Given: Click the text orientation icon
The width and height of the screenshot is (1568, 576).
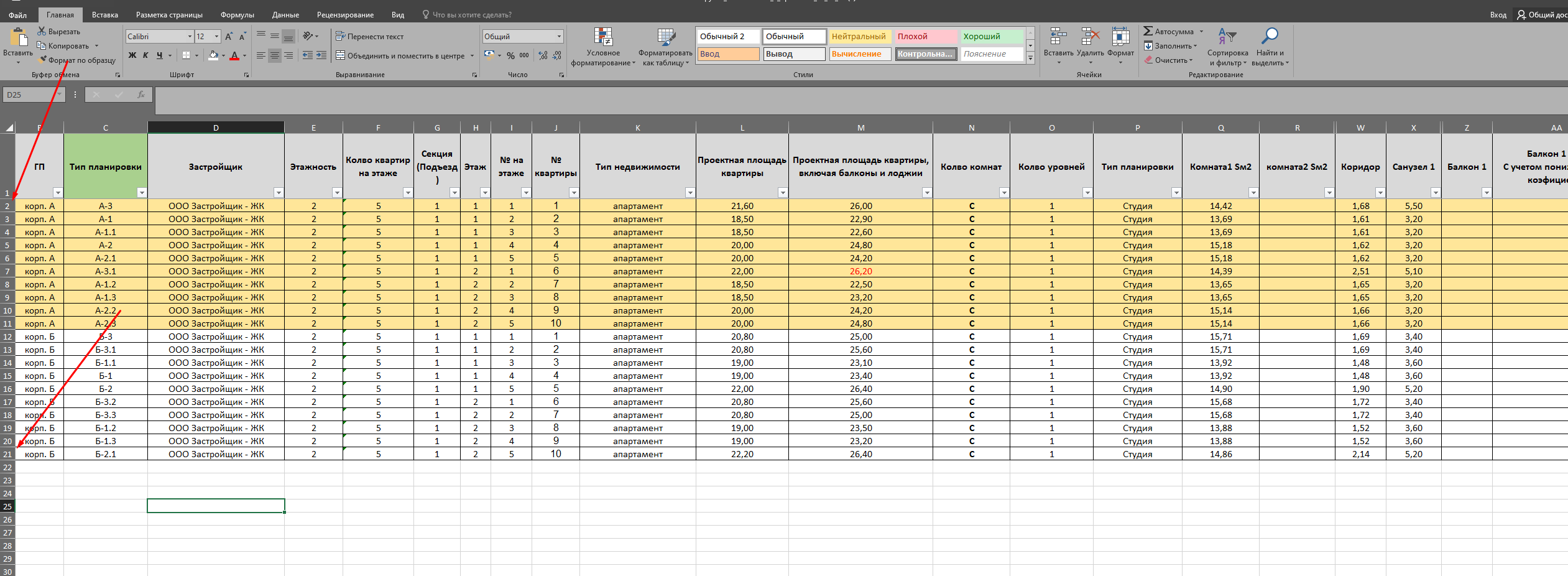Looking at the screenshot, I should [307, 36].
